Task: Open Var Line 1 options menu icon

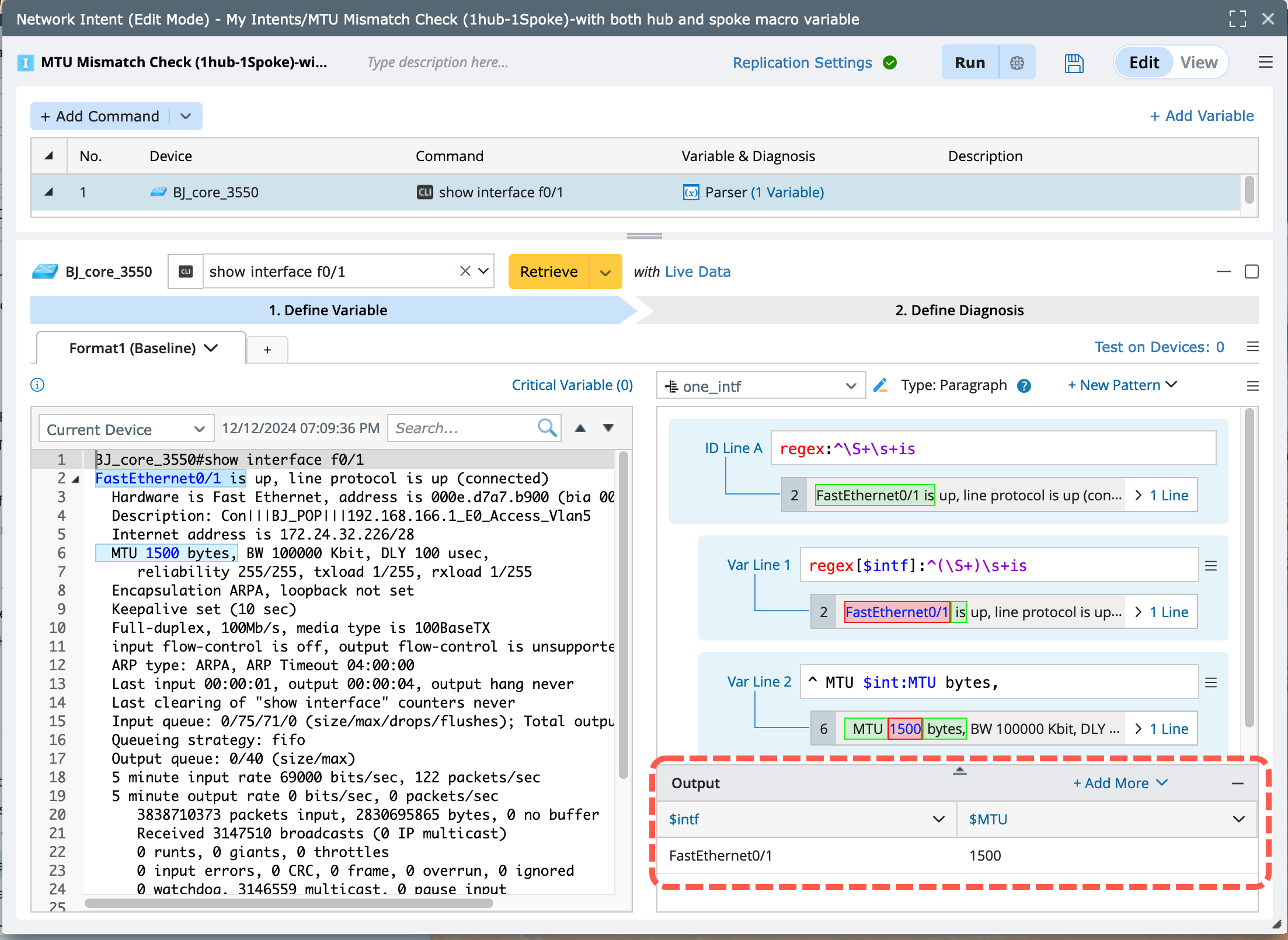Action: [x=1211, y=566]
